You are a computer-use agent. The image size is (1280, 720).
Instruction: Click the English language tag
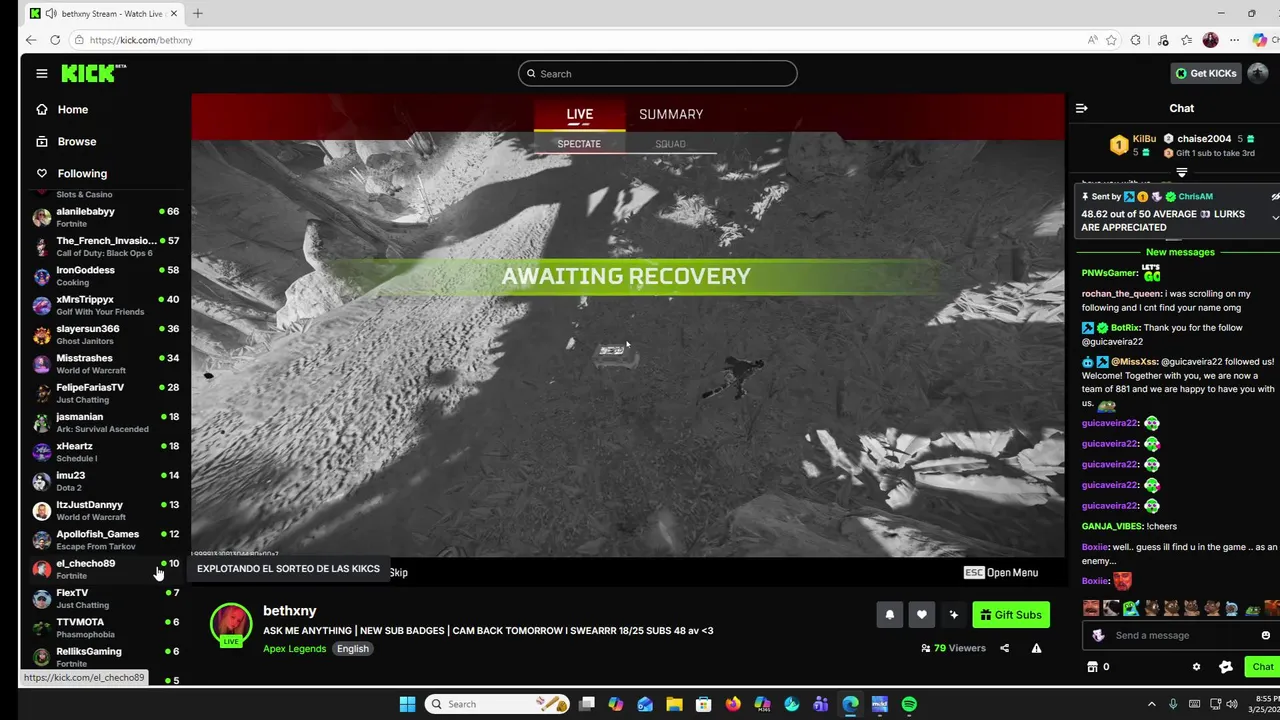point(353,648)
